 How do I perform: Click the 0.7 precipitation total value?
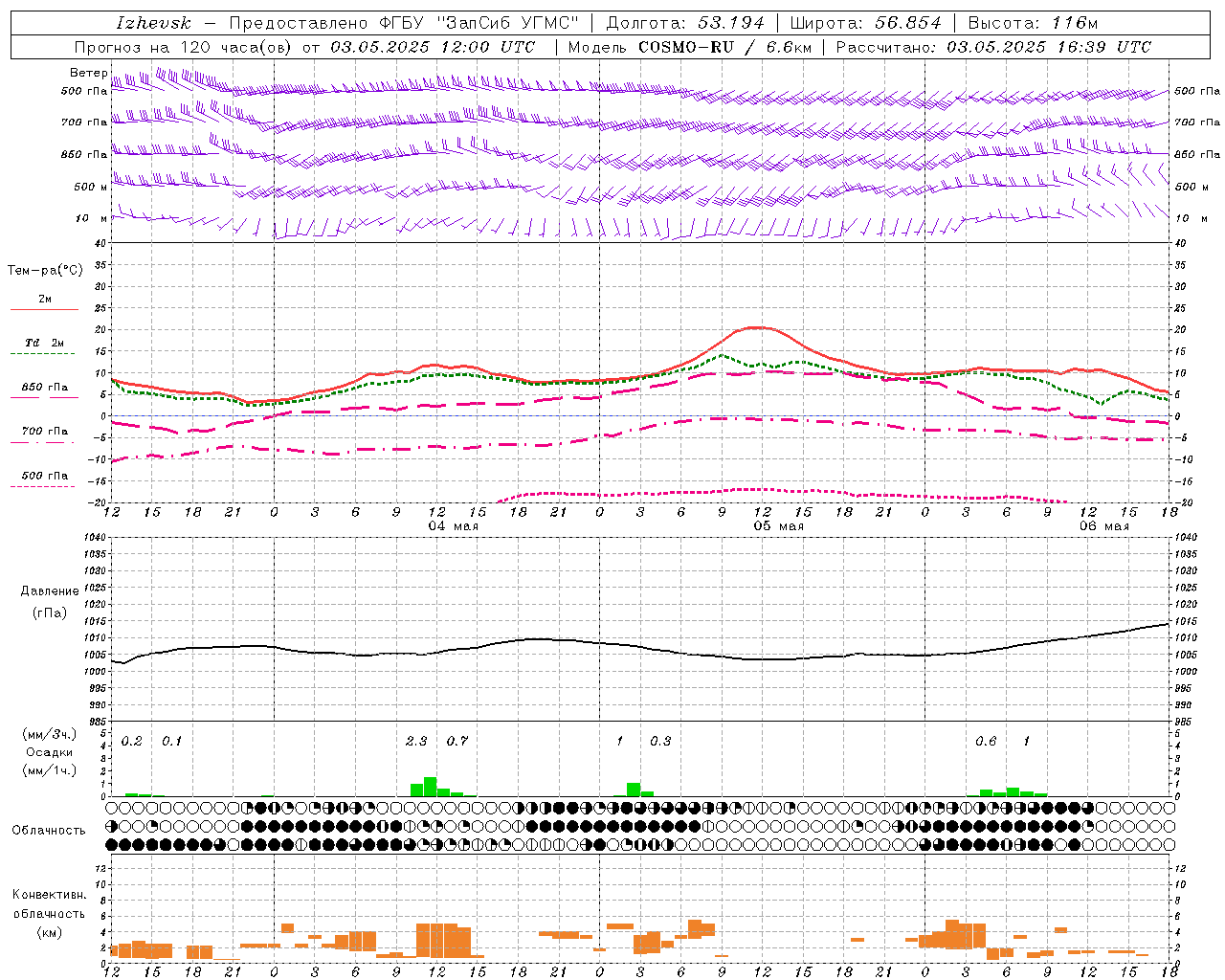click(457, 741)
